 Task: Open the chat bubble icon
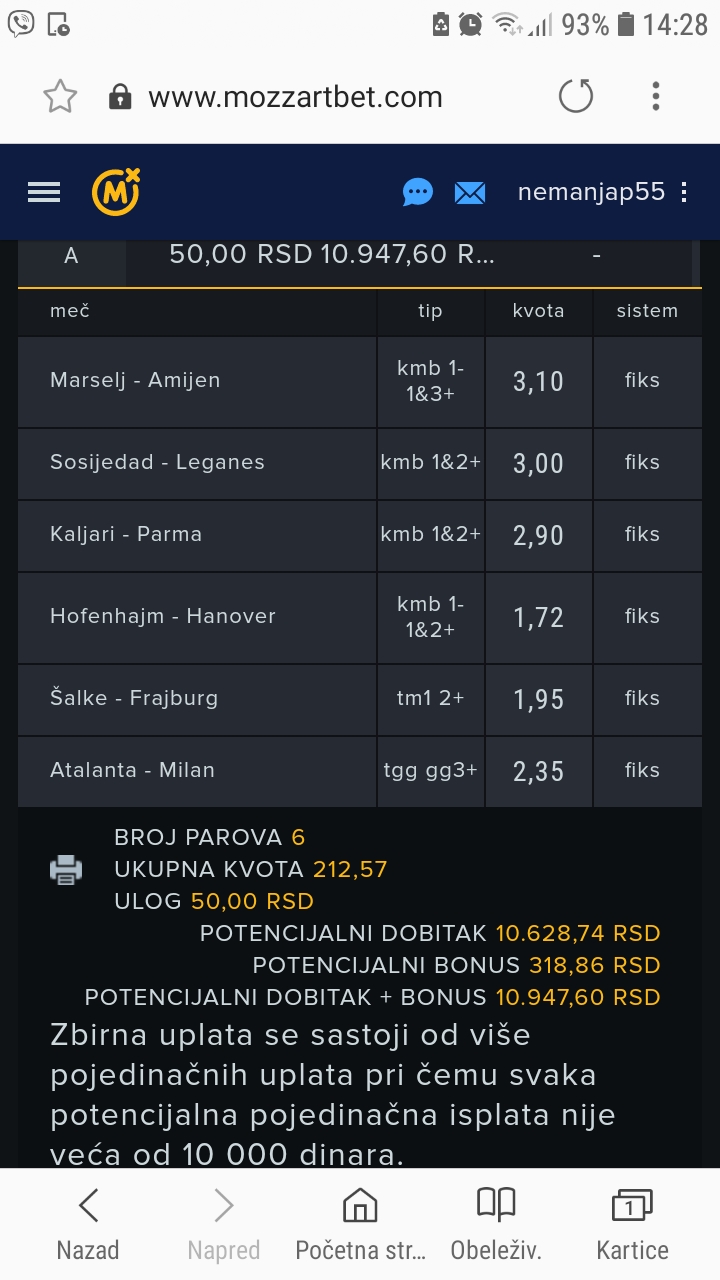point(418,192)
